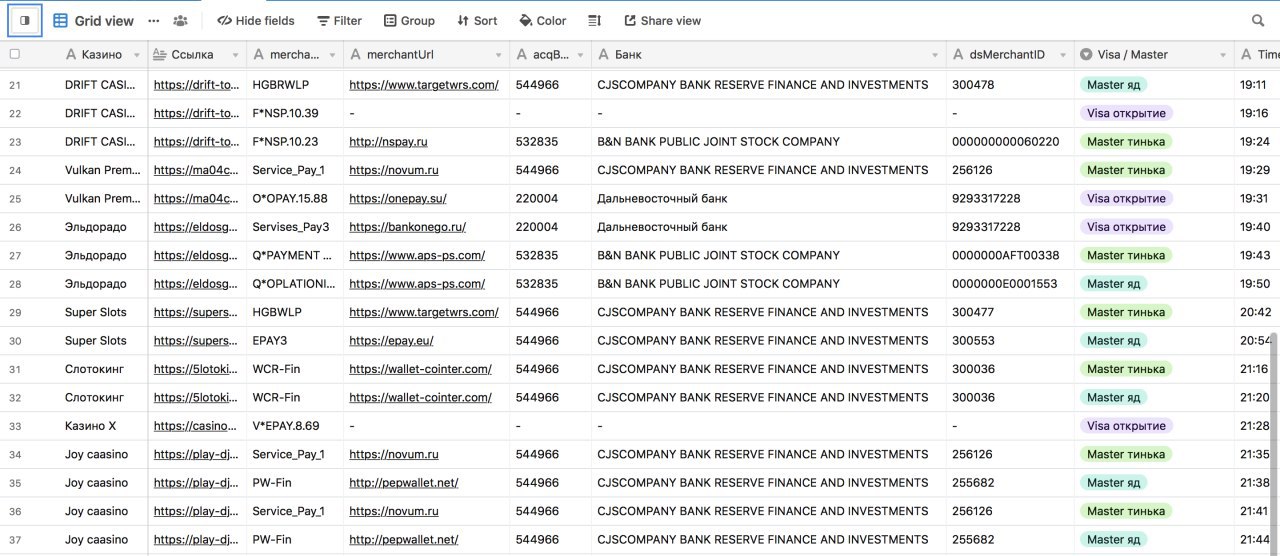
Task: Open the Grid view switcher
Action: [x=93, y=20]
